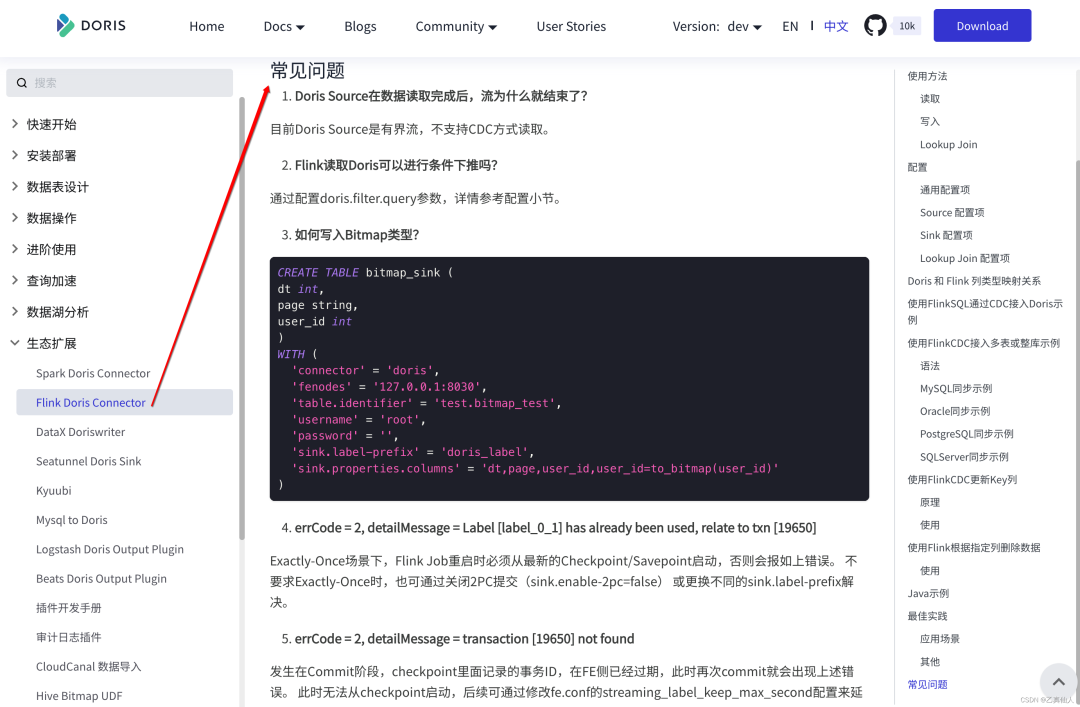Image resolution: width=1080 pixels, height=707 pixels.
Task: Jump to 使用FlinkCDC更新Key列 section
Action: click(x=962, y=480)
